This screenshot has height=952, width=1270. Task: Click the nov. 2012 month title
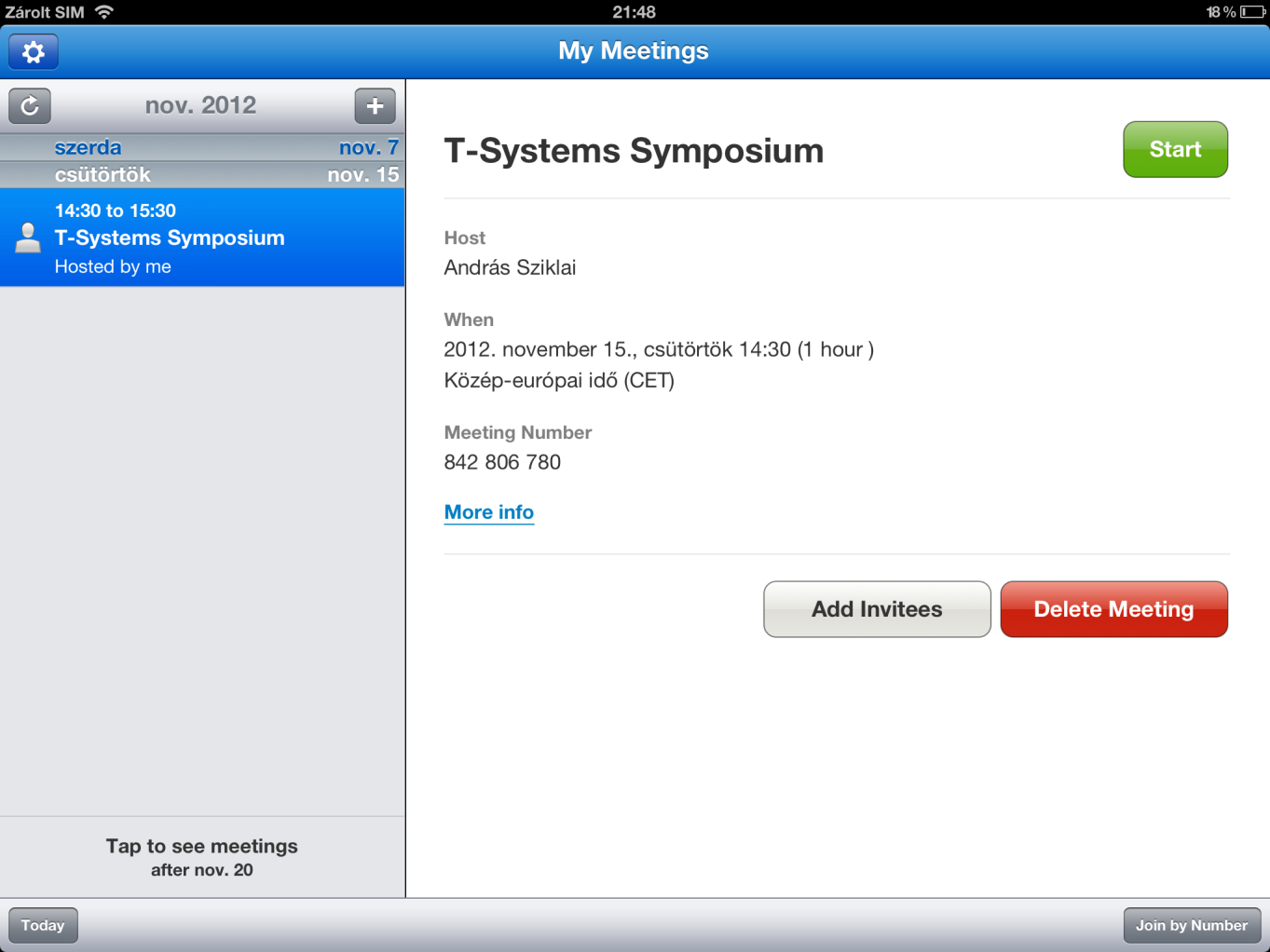[x=200, y=105]
